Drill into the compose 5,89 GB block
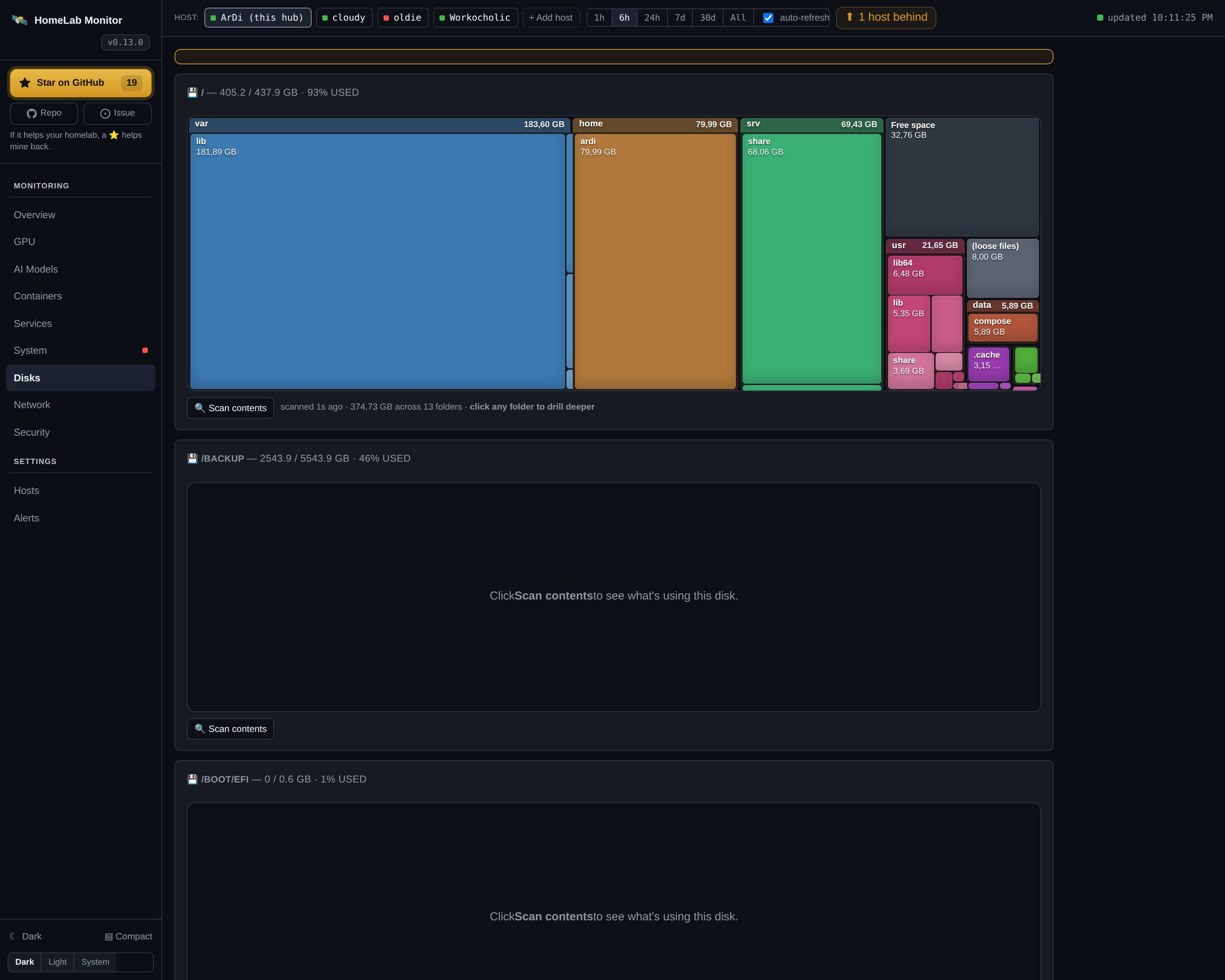 1003,327
